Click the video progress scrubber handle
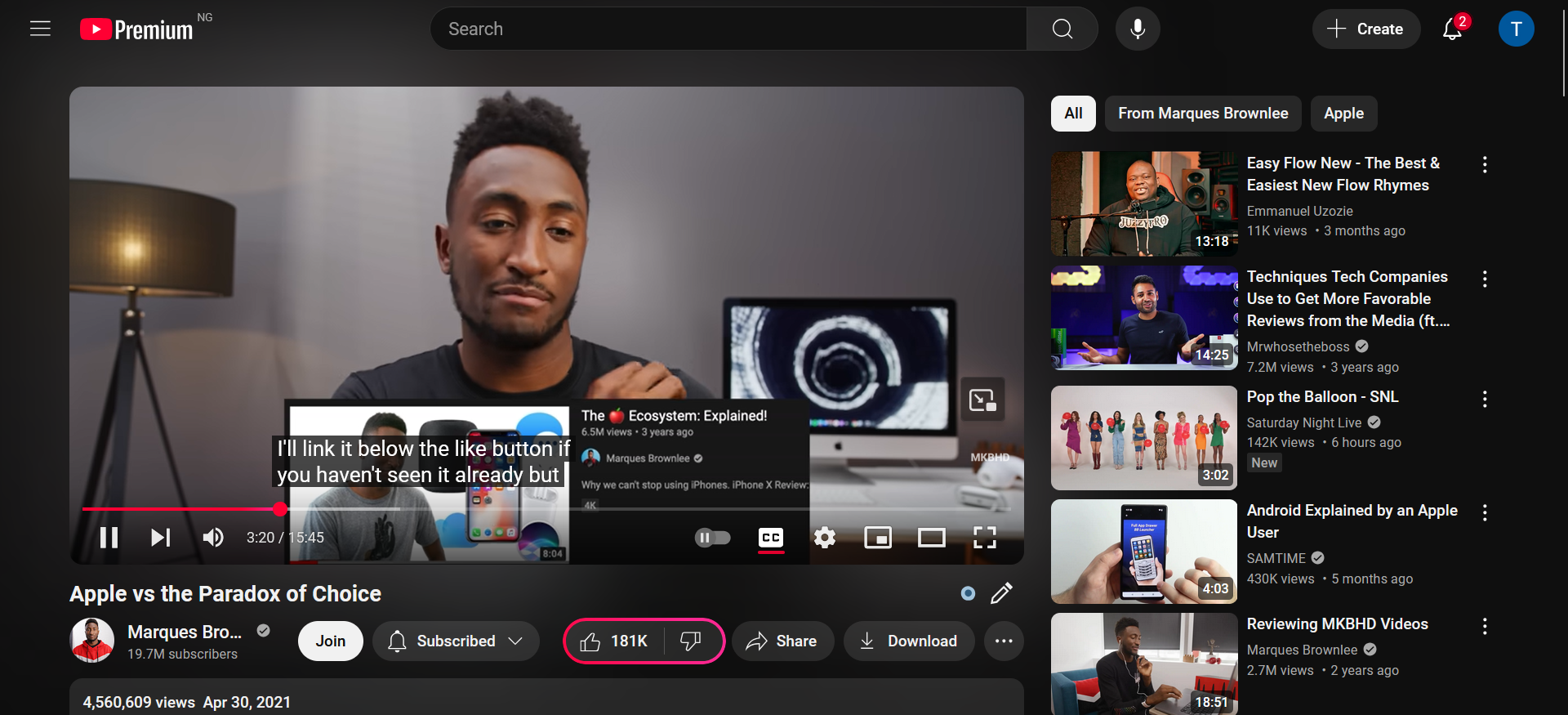 point(280,509)
